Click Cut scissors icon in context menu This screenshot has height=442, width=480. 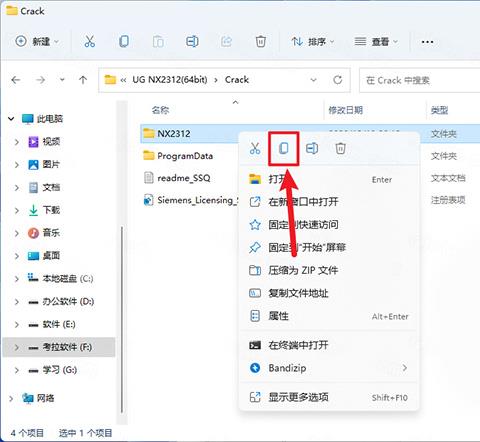[255, 148]
